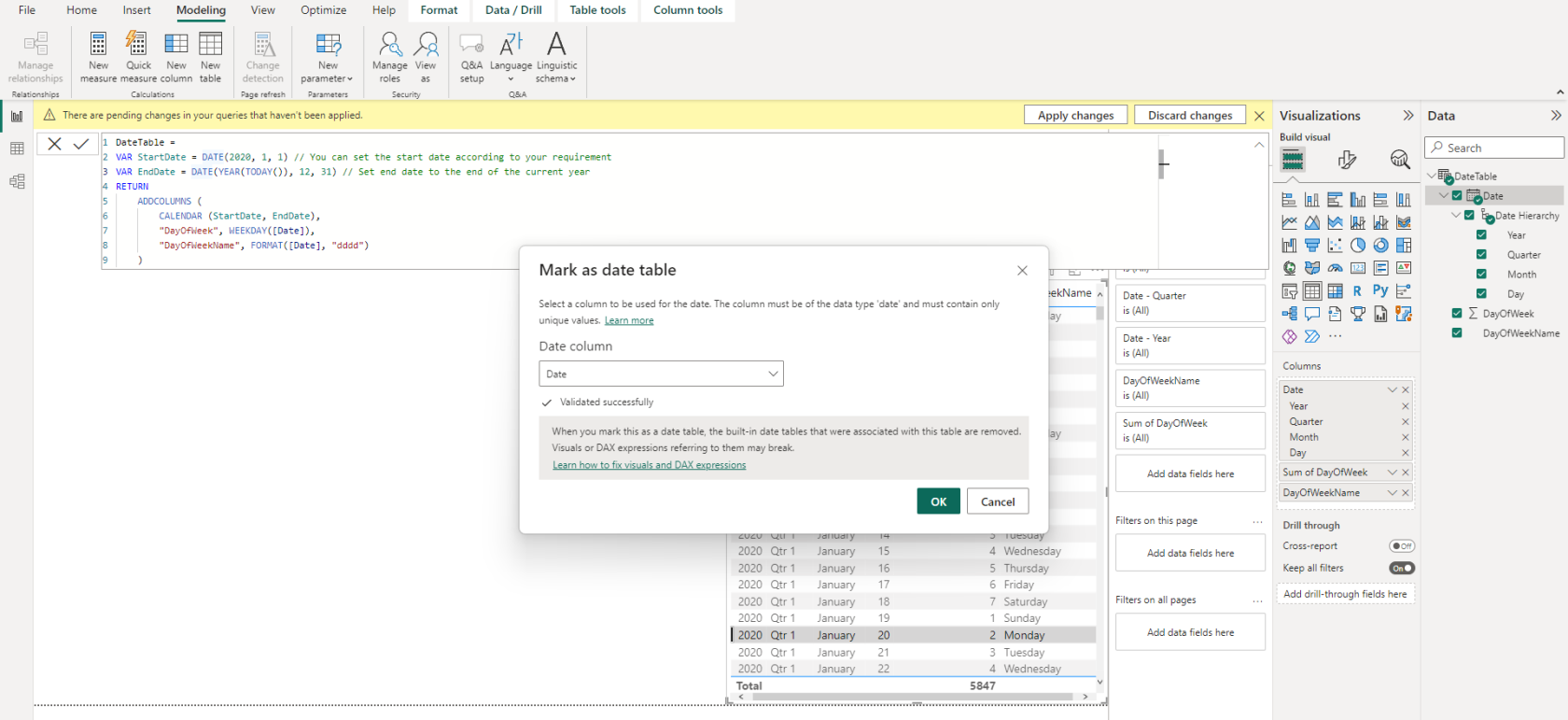This screenshot has height=720, width=1568.
Task: Select the Map globe visual icon
Action: 1289,268
